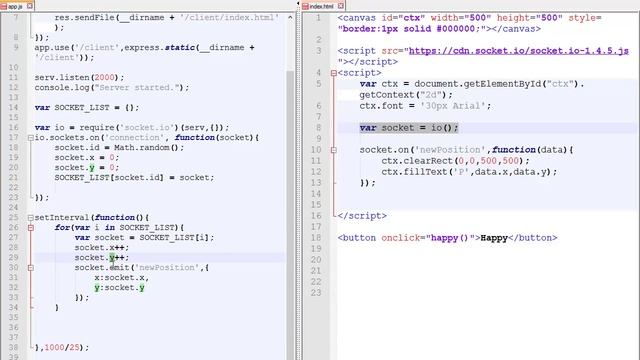Screen dimensions: 640x360
Task: Click 'socket.on('newPosition',function(data){' line
Action: 467,150
